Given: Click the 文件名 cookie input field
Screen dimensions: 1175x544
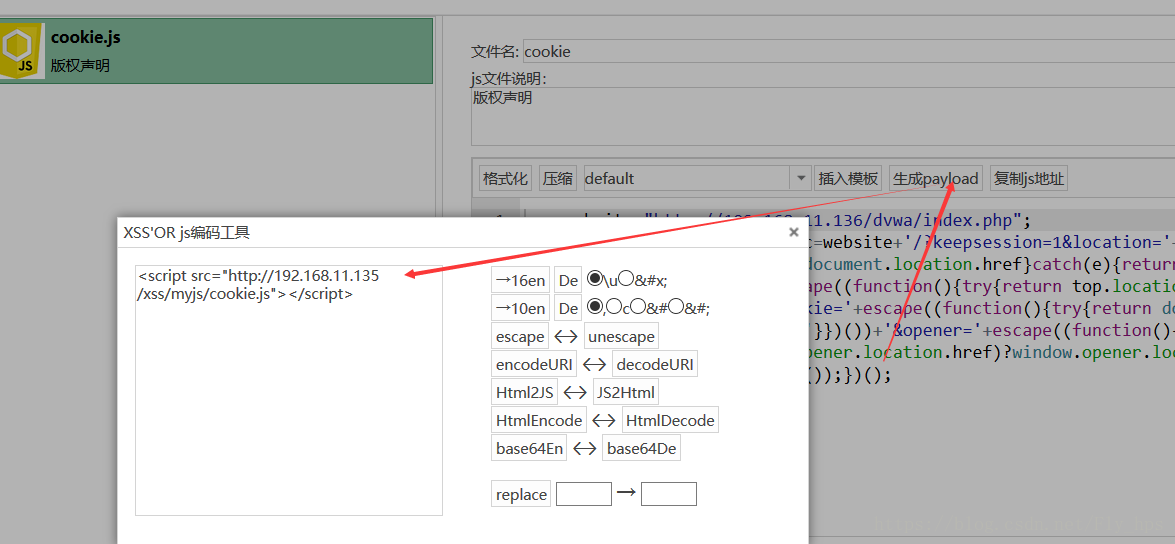Looking at the screenshot, I should tap(849, 51).
